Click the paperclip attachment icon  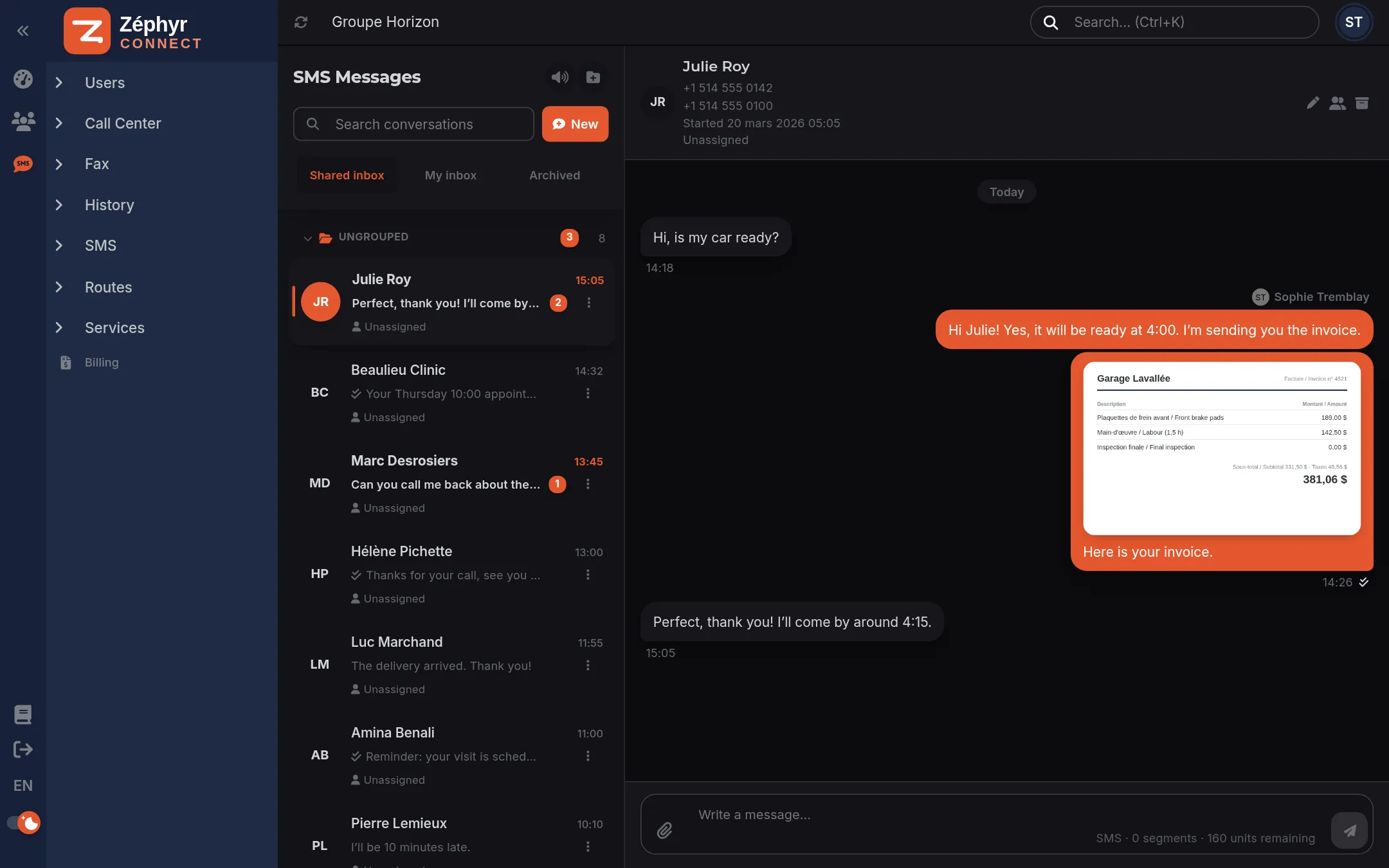(x=665, y=830)
